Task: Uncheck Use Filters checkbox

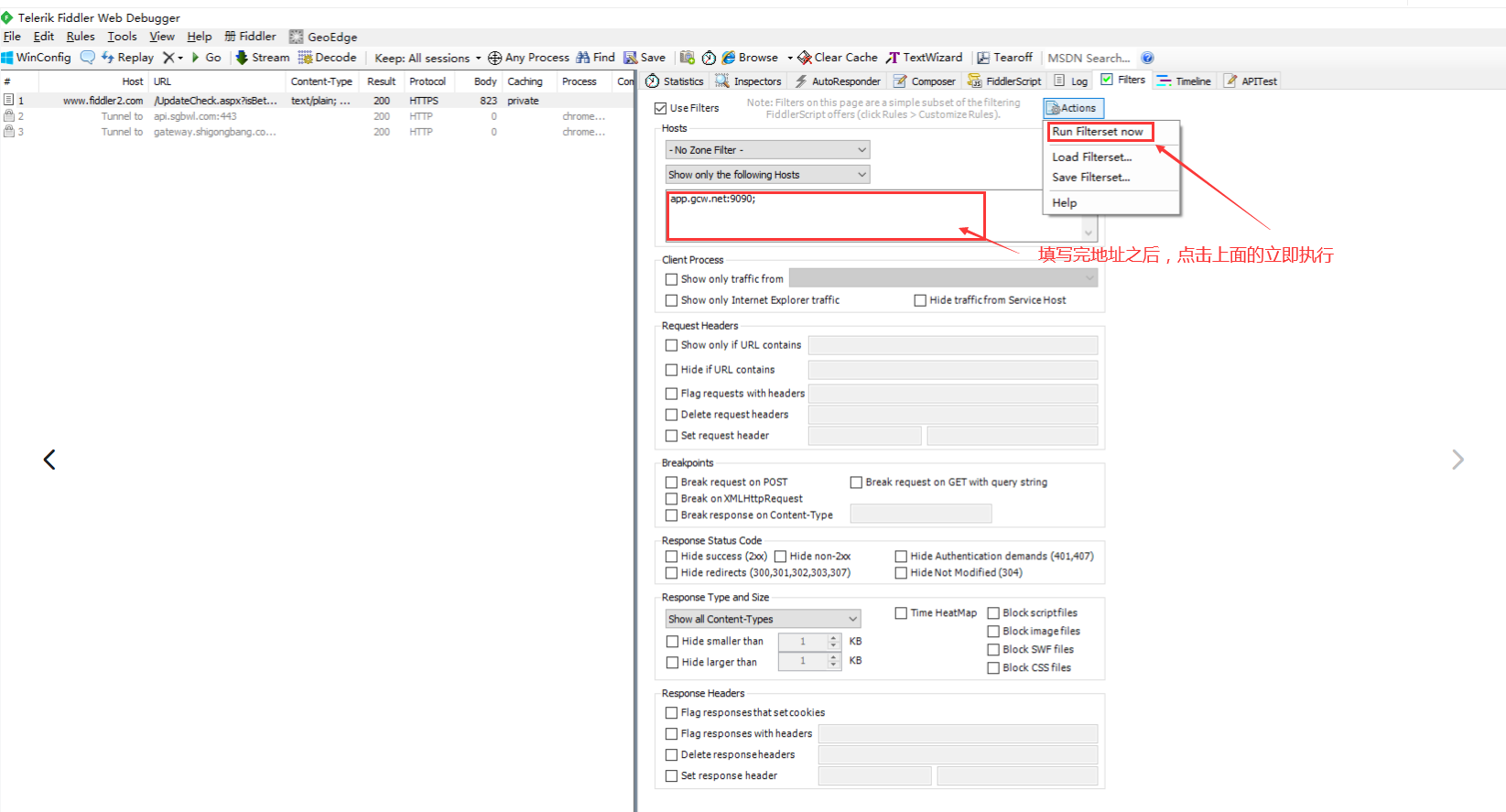Action: click(x=660, y=108)
